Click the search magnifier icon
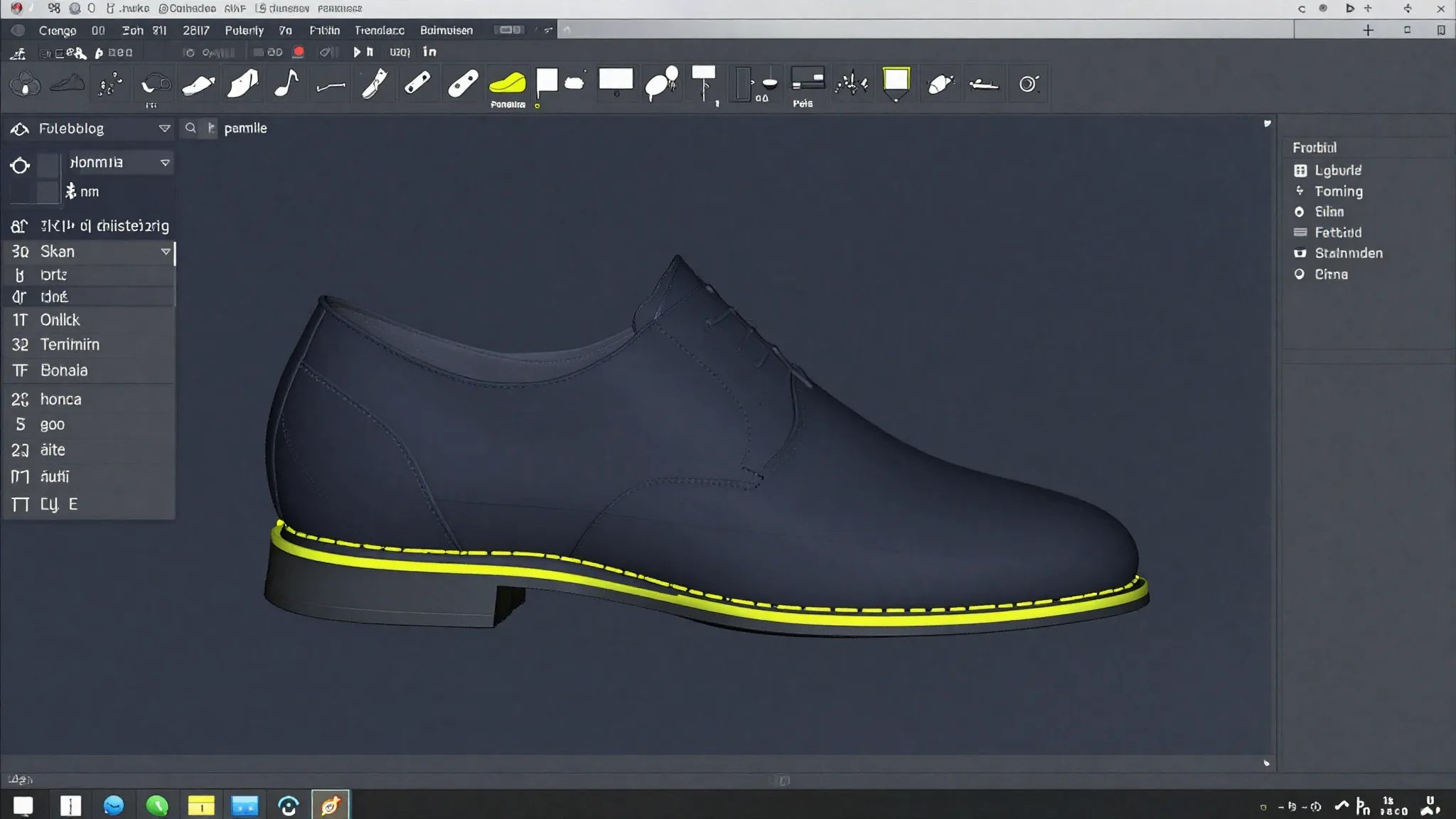The width and height of the screenshot is (1456, 819). (191, 128)
